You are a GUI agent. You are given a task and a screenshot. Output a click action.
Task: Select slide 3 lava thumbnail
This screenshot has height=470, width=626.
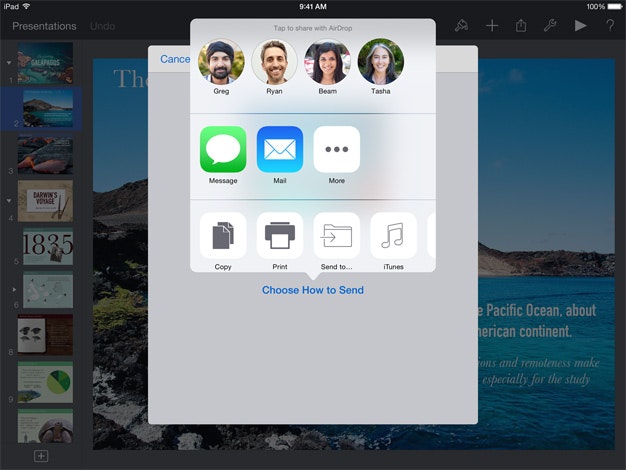pyautogui.click(x=45, y=154)
